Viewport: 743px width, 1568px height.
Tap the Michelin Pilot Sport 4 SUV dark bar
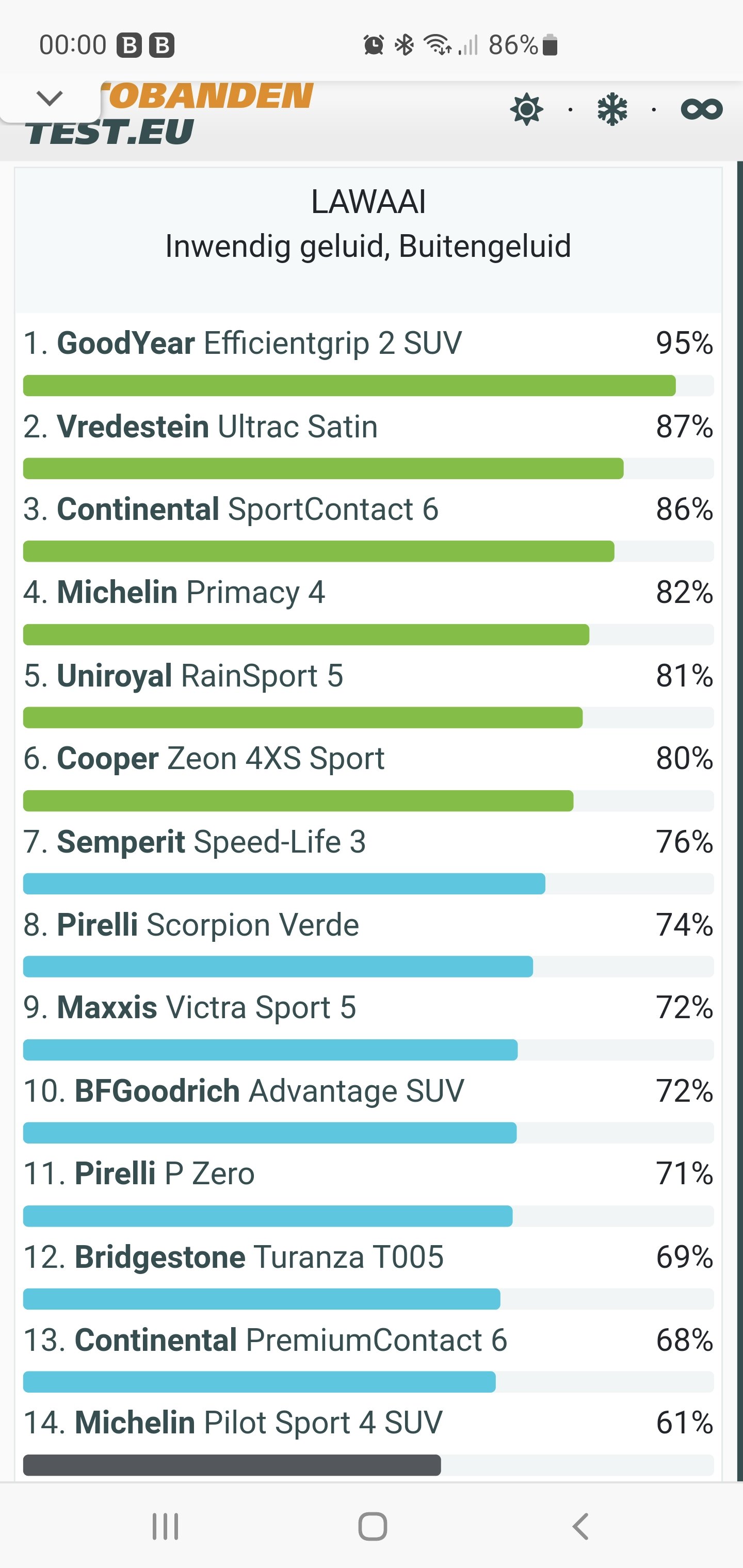pyautogui.click(x=232, y=1465)
